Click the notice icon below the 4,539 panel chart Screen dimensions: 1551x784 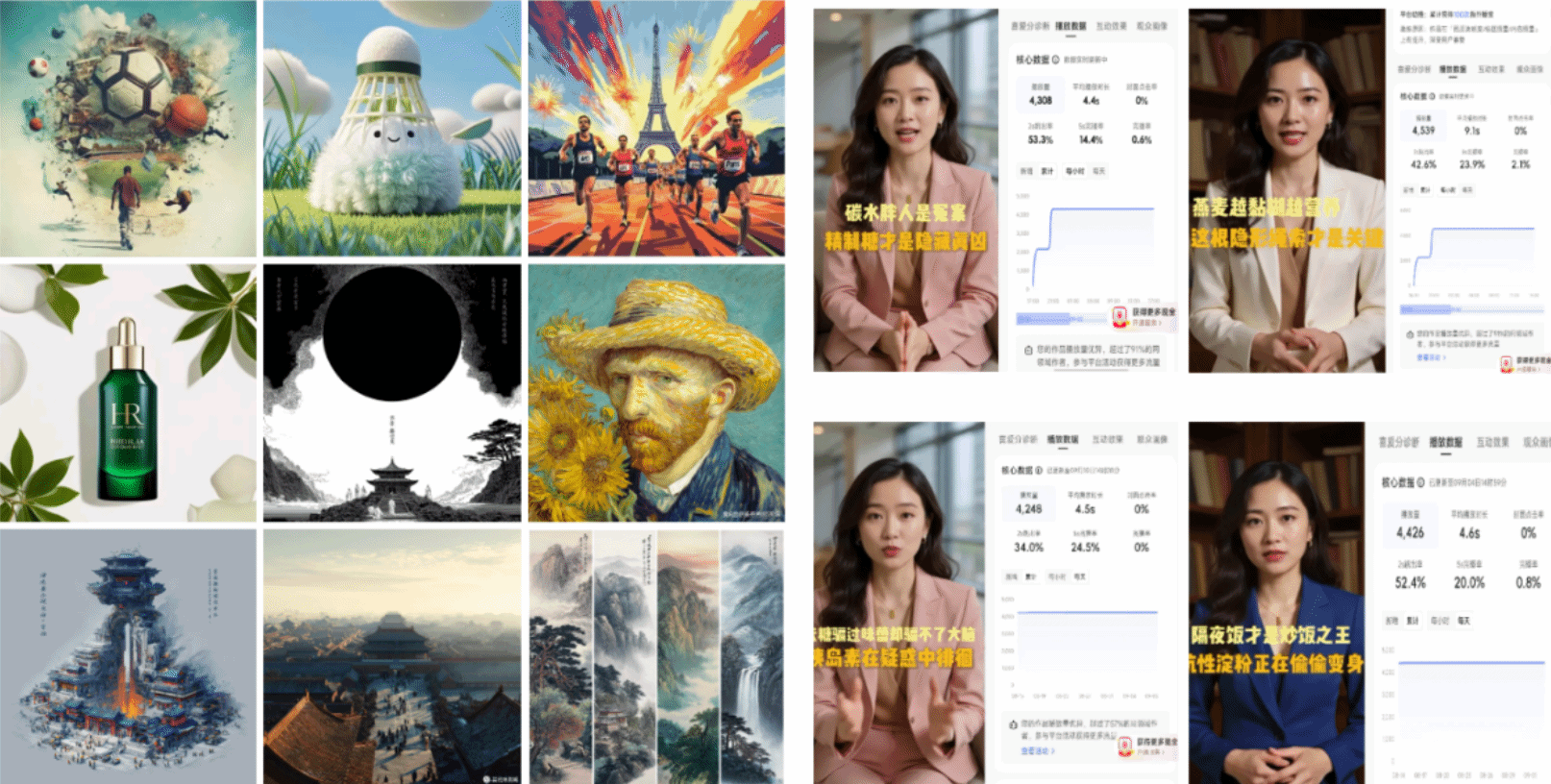1410,334
